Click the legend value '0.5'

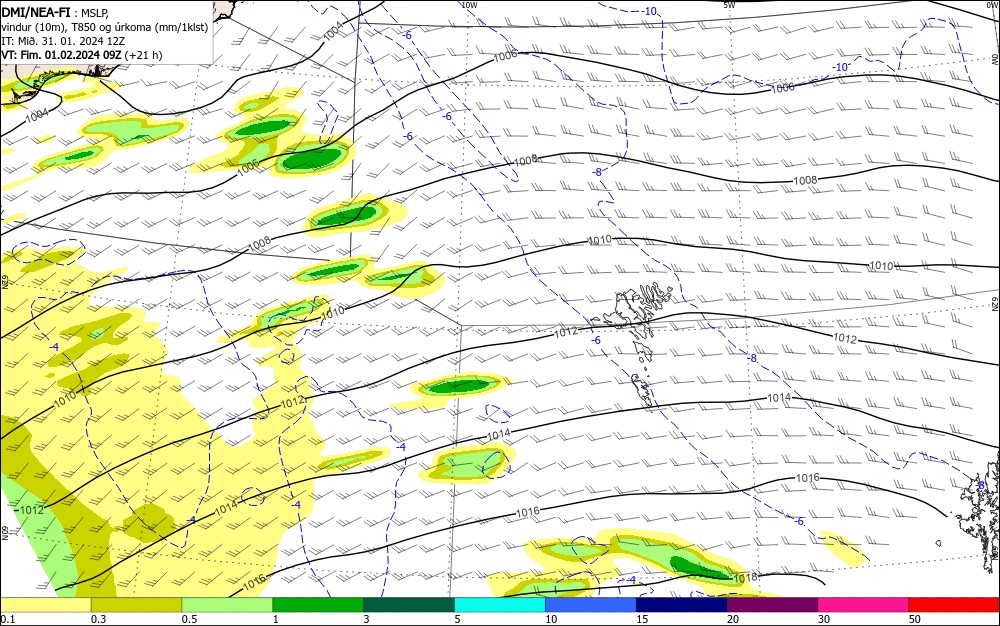click(189, 619)
